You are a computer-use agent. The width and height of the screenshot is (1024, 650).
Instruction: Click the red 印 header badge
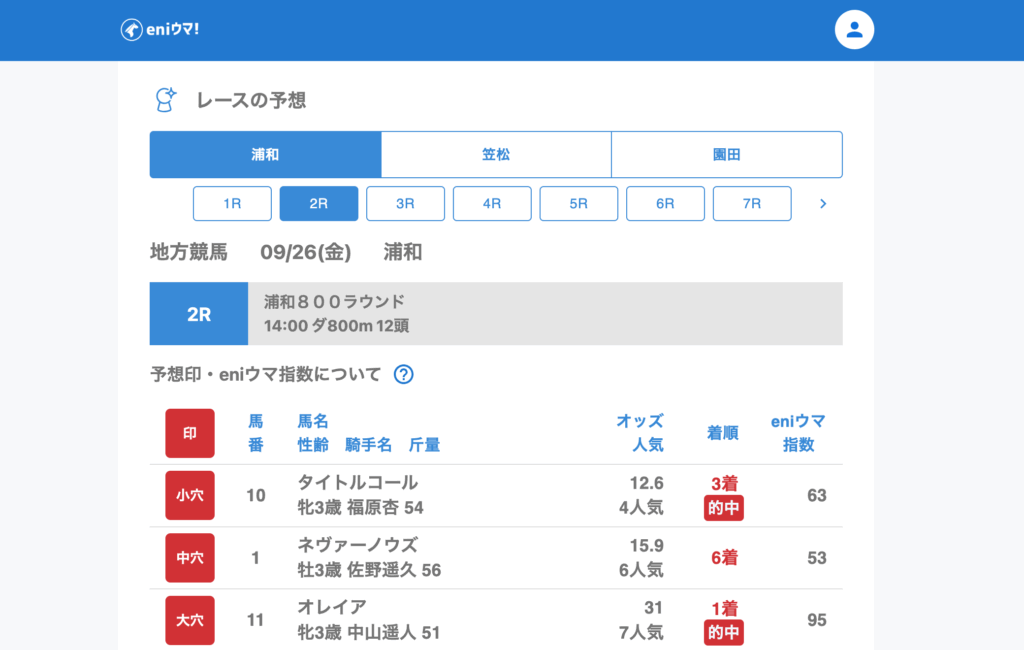click(x=190, y=433)
